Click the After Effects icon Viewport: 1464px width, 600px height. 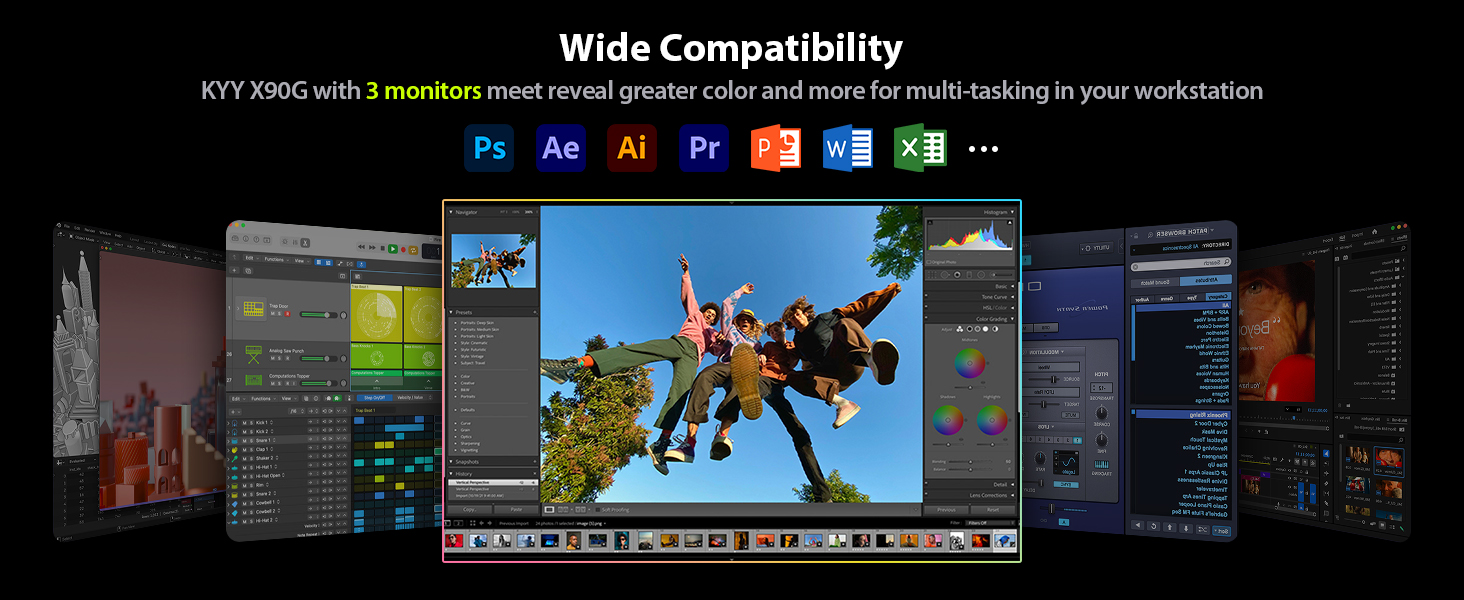pyautogui.click(x=560, y=148)
